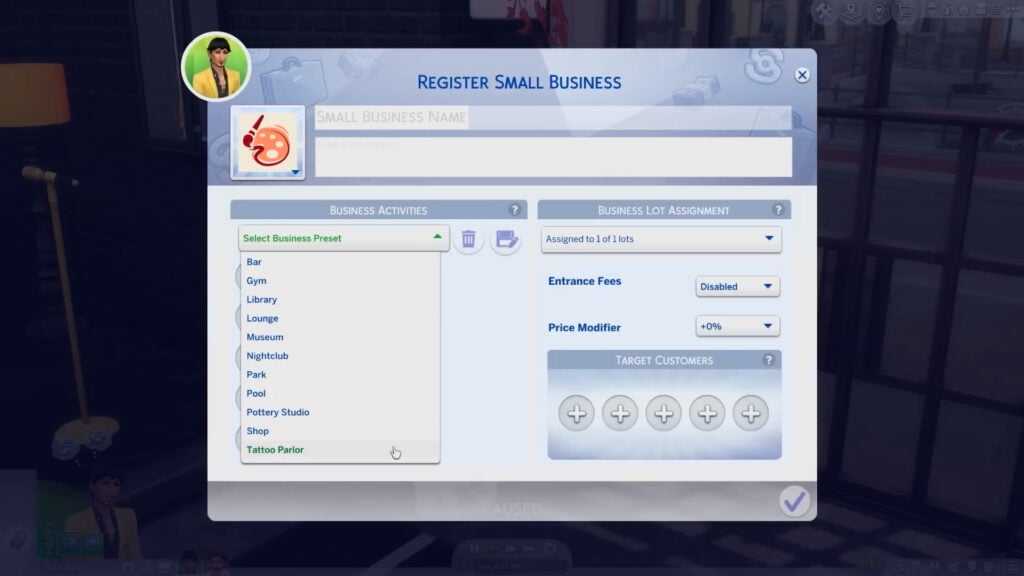Click the trash delete preset icon
Viewport: 1024px width, 576px height.
(468, 239)
